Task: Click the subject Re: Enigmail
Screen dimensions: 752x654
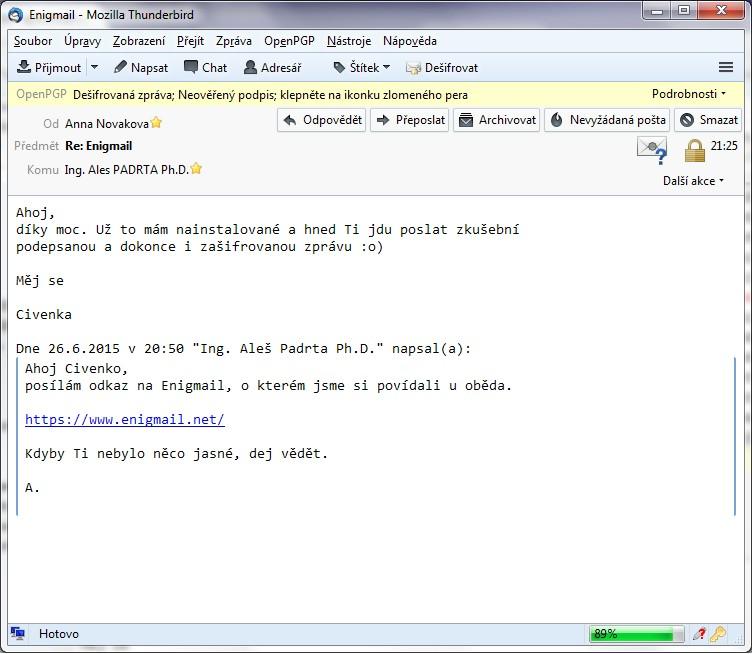Action: click(98, 146)
